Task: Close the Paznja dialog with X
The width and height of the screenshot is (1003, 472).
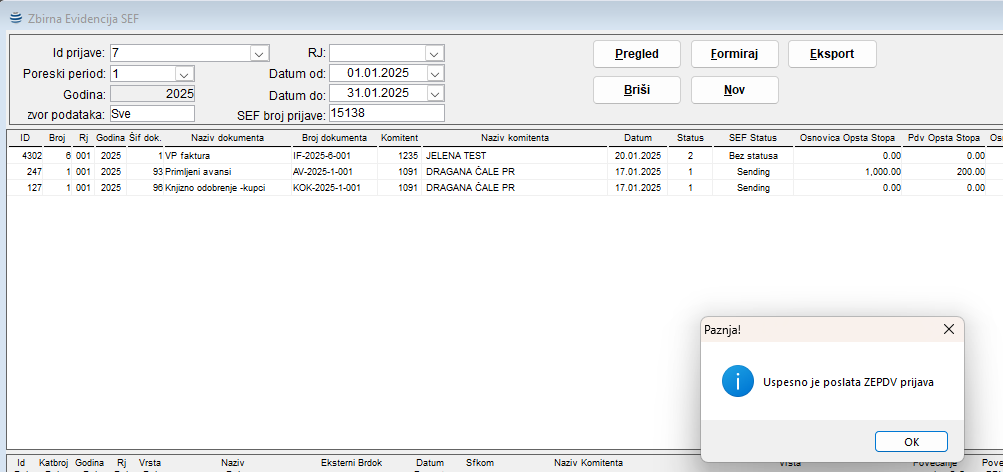Action: 948,329
